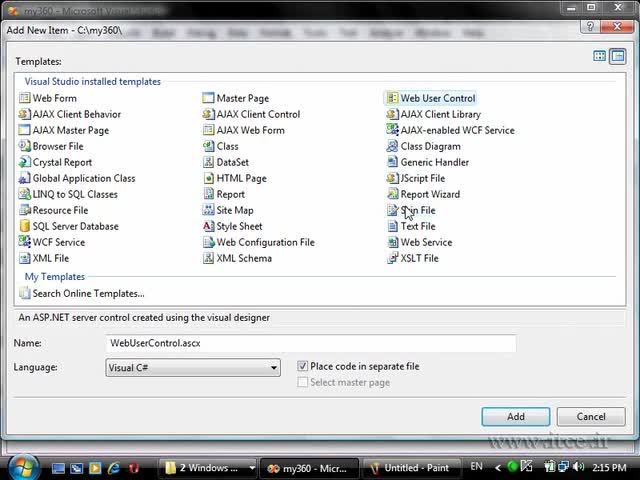Select the WCF Service icon

click(x=24, y=242)
